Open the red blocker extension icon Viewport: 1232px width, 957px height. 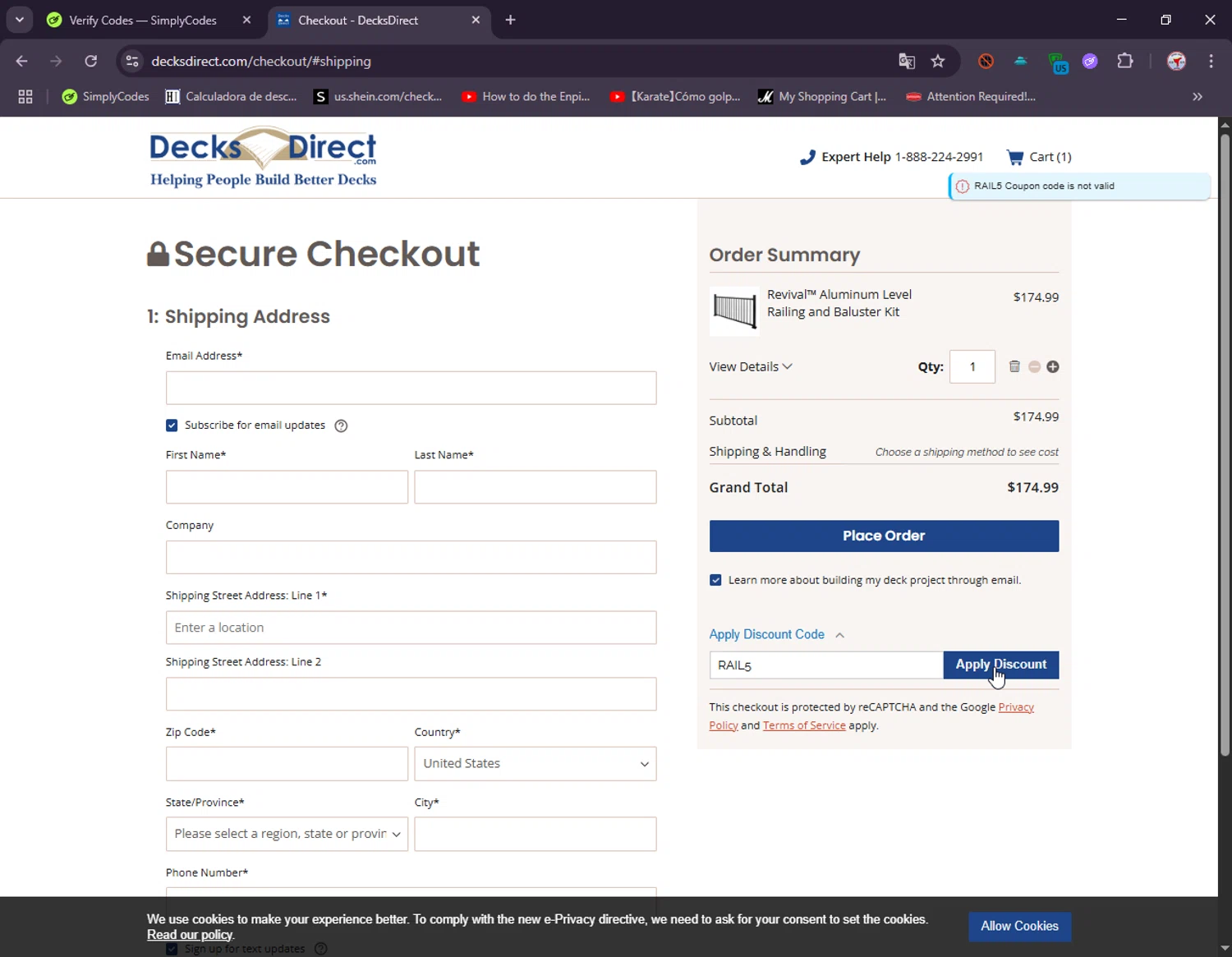point(986,61)
